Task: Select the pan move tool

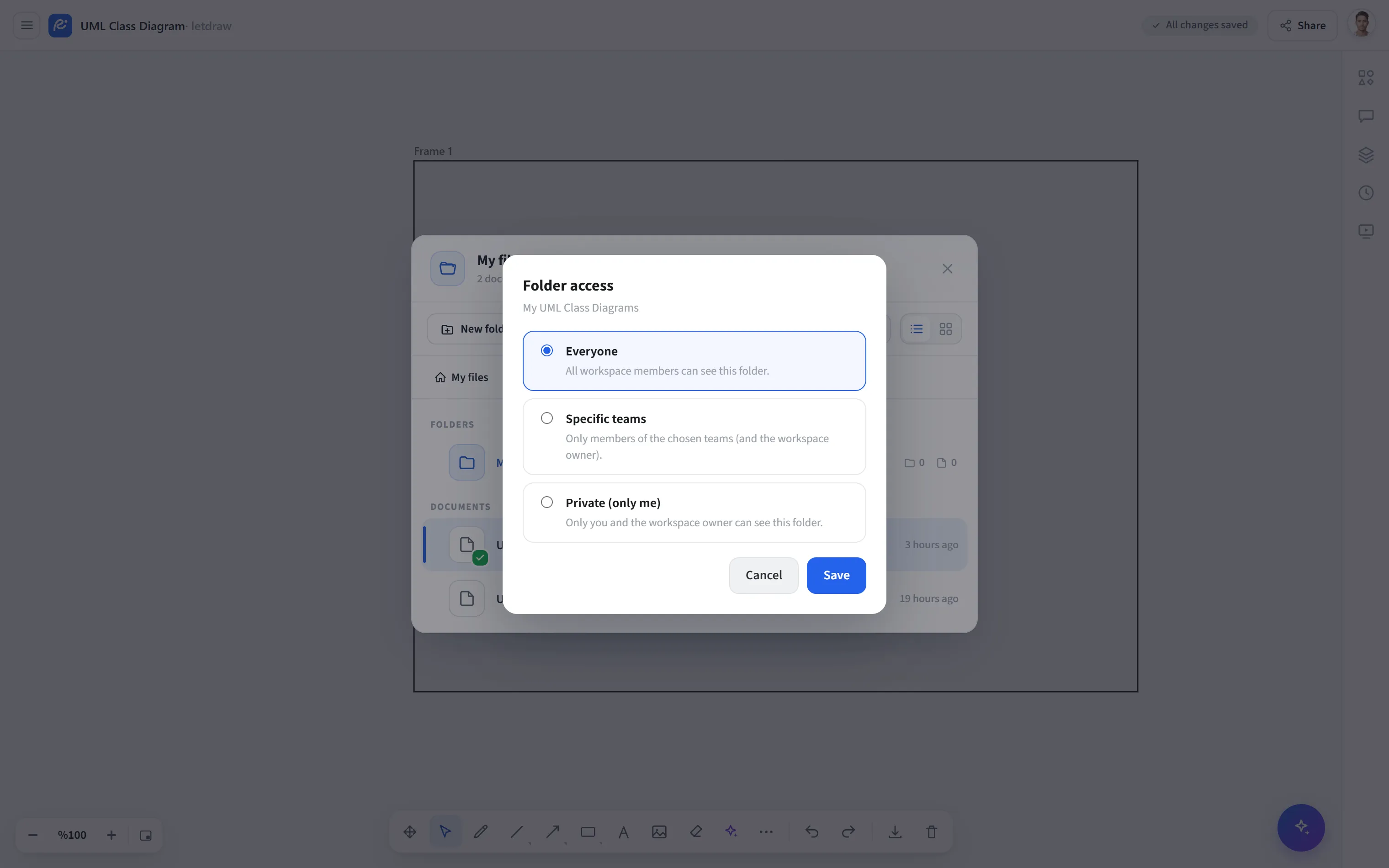Action: pyautogui.click(x=410, y=832)
